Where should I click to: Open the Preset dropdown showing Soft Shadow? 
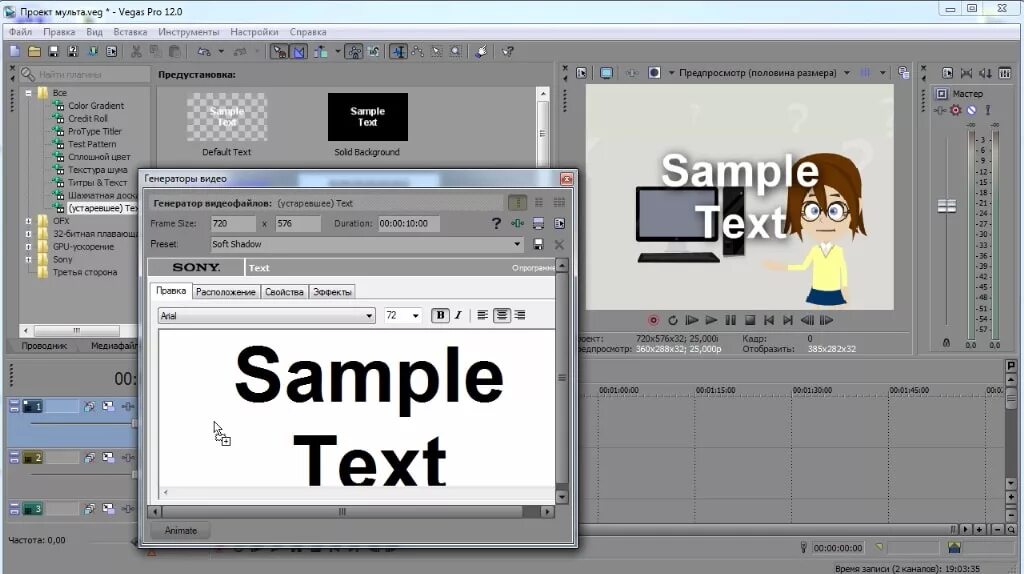pos(366,244)
